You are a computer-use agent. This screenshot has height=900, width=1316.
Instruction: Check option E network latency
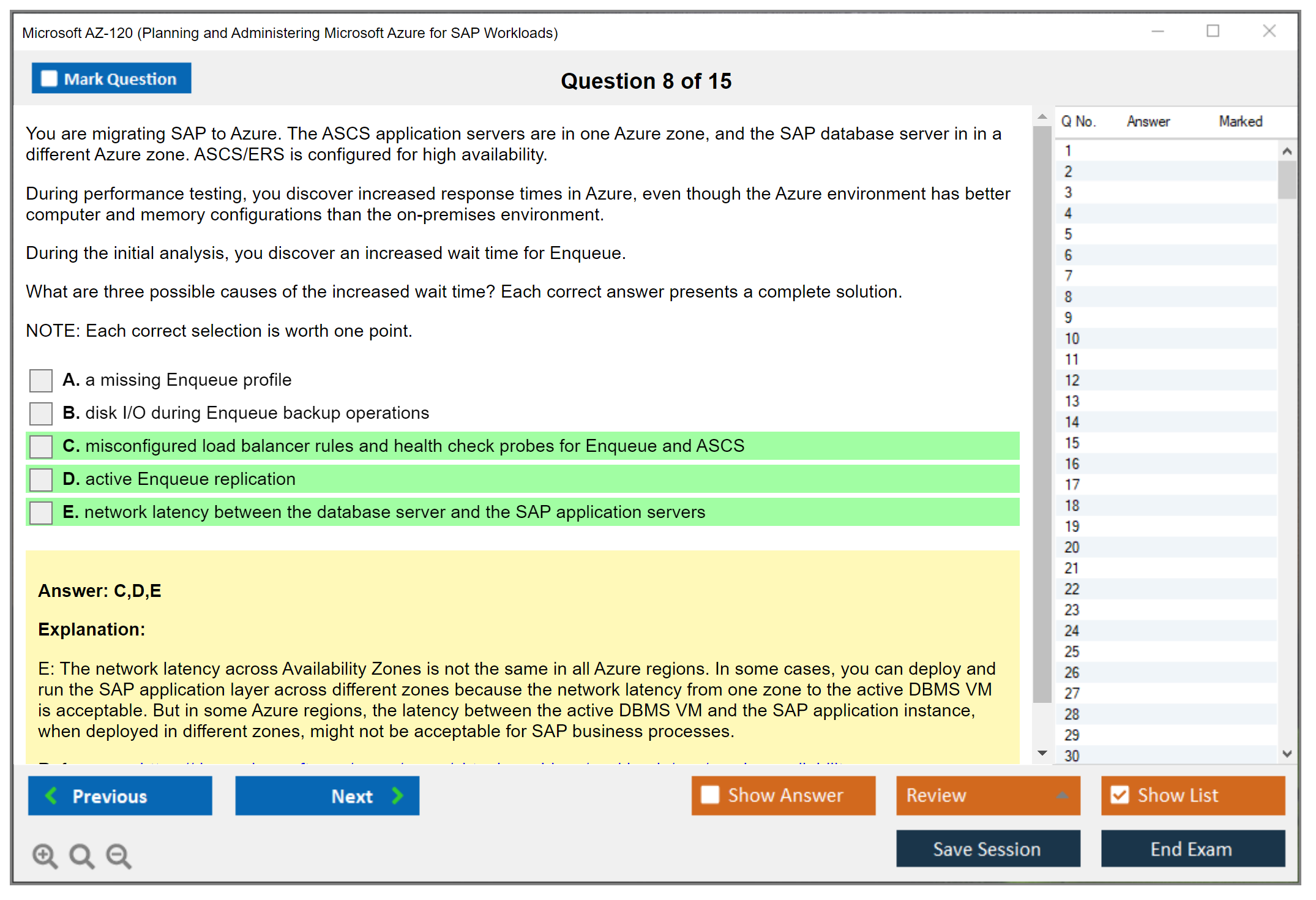pos(41,512)
